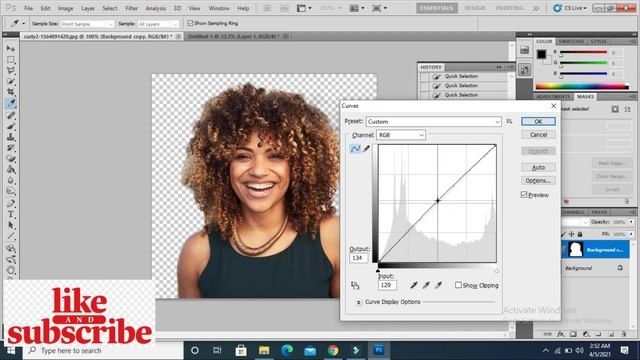Click the layer style fx icon in Layers panel
The image size is (640, 360).
click(x=561, y=334)
